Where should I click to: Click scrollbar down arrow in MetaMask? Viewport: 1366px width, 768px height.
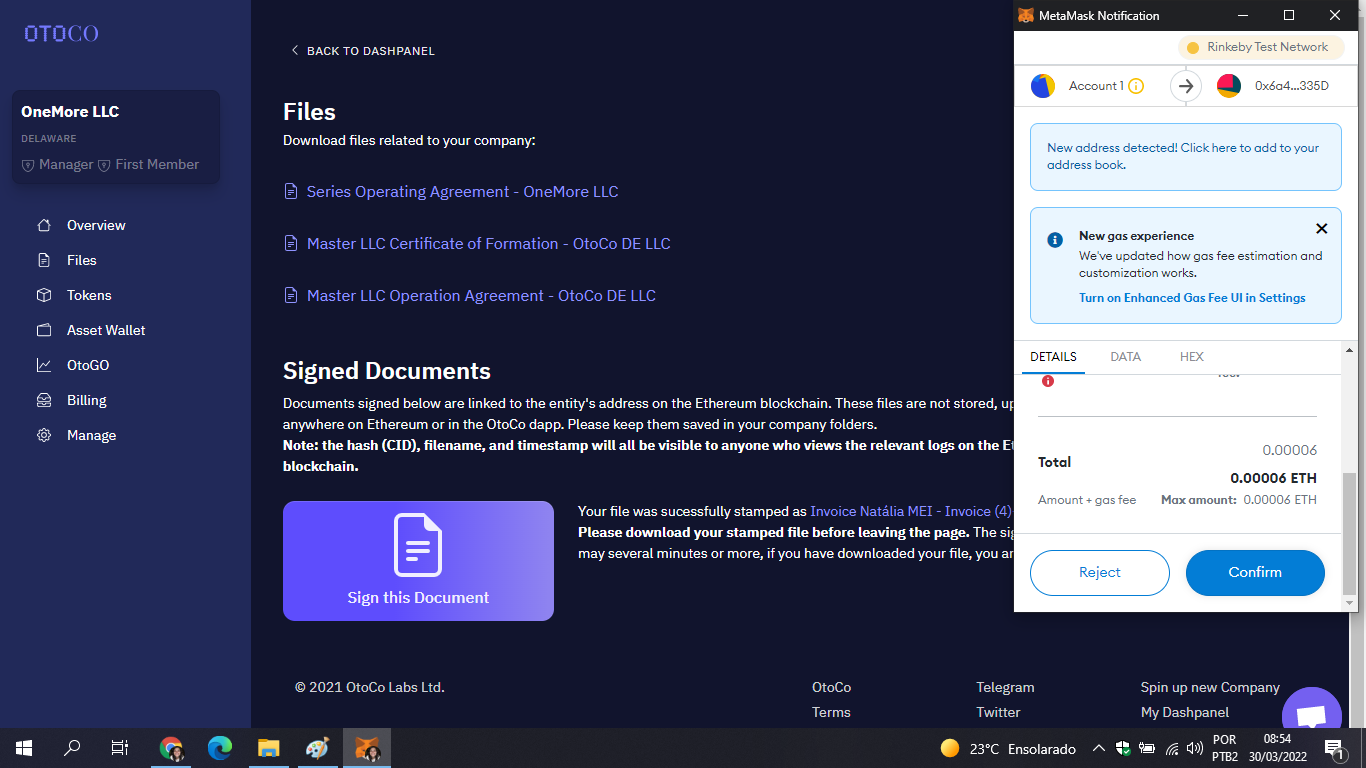pyautogui.click(x=1350, y=603)
